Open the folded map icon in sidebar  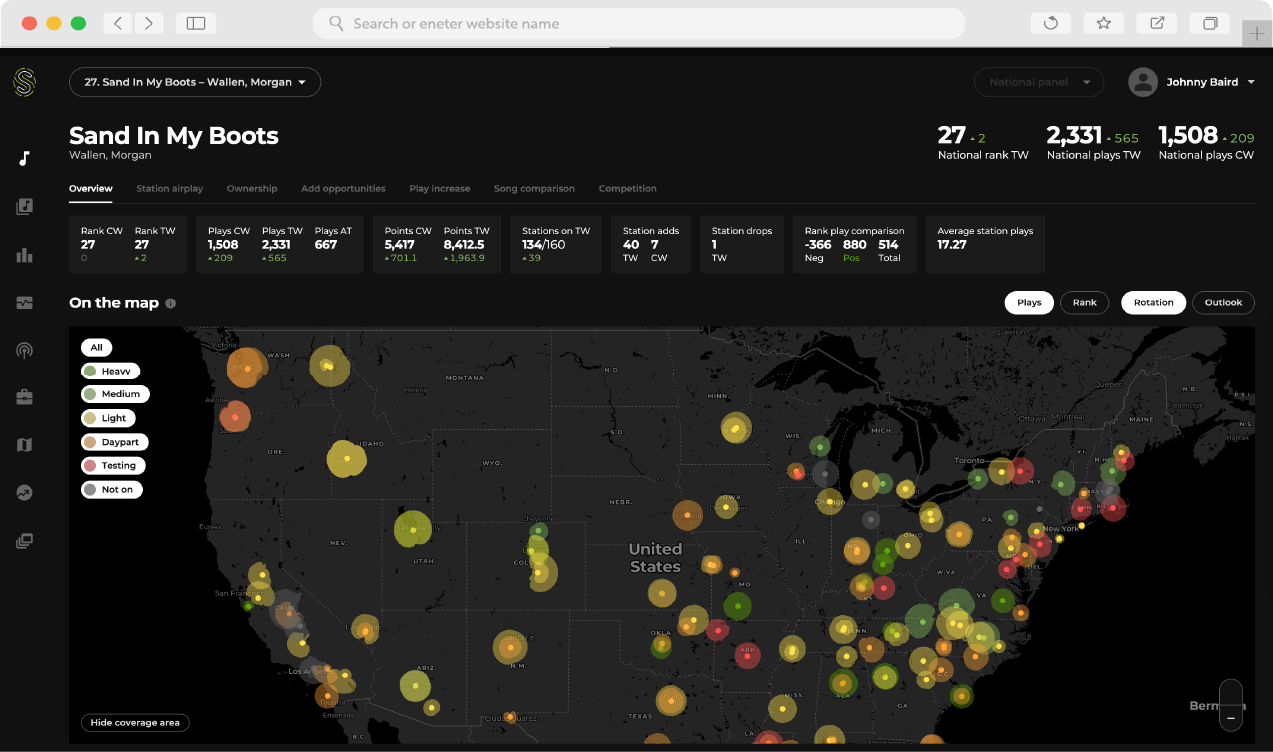click(24, 445)
